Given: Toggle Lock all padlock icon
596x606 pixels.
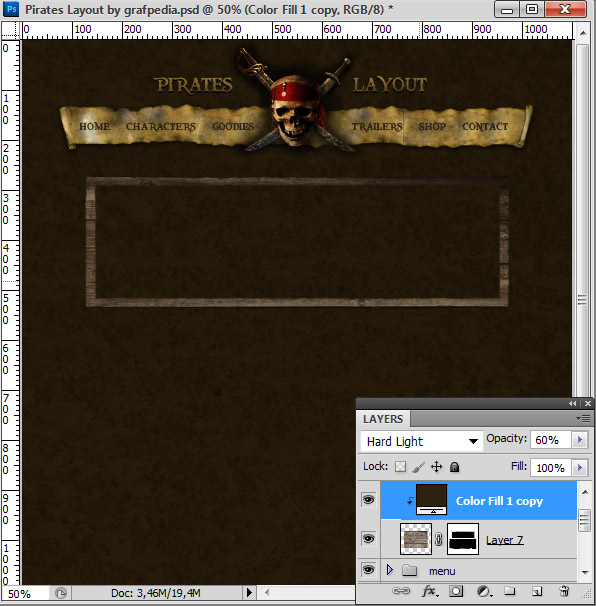Looking at the screenshot, I should tap(455, 467).
